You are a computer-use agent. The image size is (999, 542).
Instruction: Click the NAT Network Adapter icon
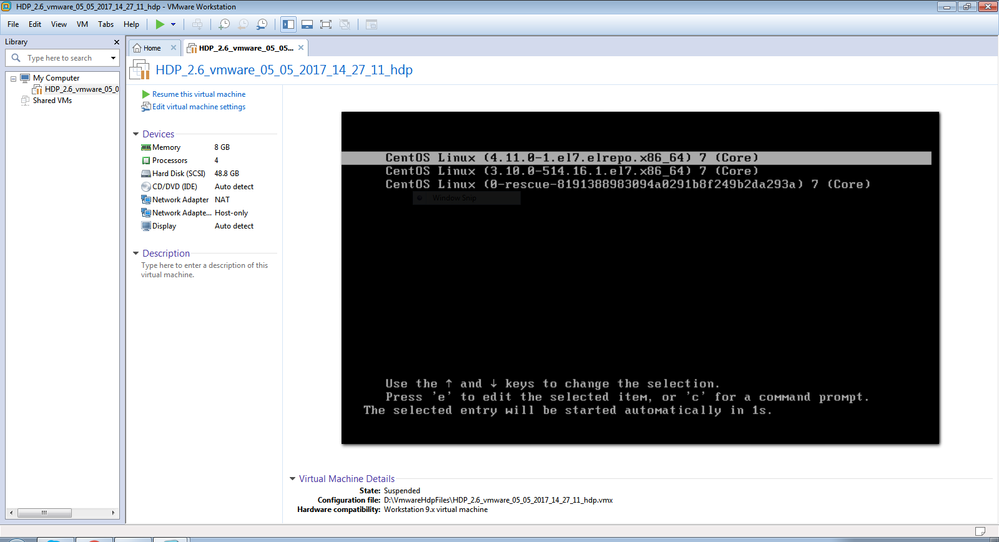(146, 199)
